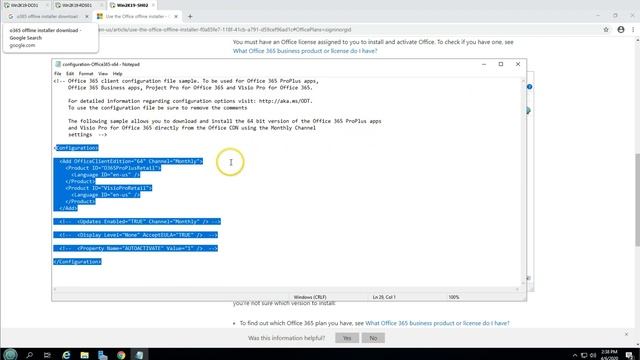Launch Internet Explorer from the taskbar
Image resolution: width=640 pixels, height=360 pixels.
tap(66, 355)
